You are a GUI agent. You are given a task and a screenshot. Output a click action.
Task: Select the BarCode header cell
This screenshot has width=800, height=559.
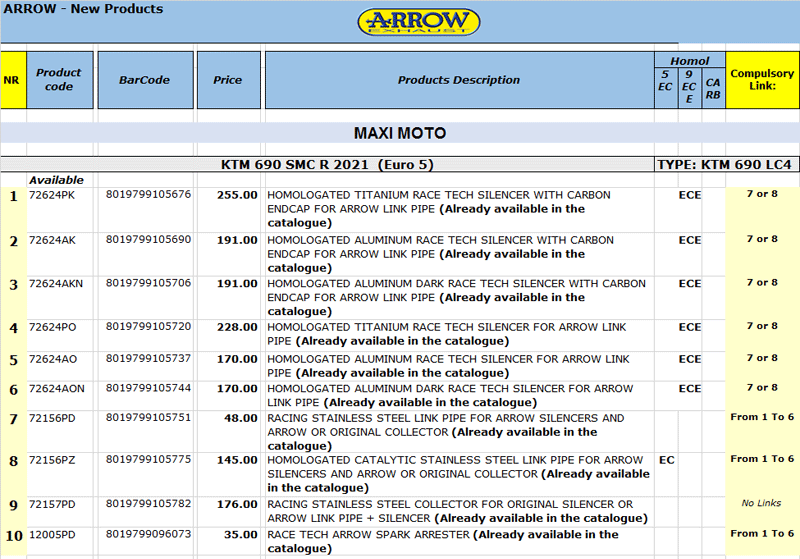click(x=145, y=80)
